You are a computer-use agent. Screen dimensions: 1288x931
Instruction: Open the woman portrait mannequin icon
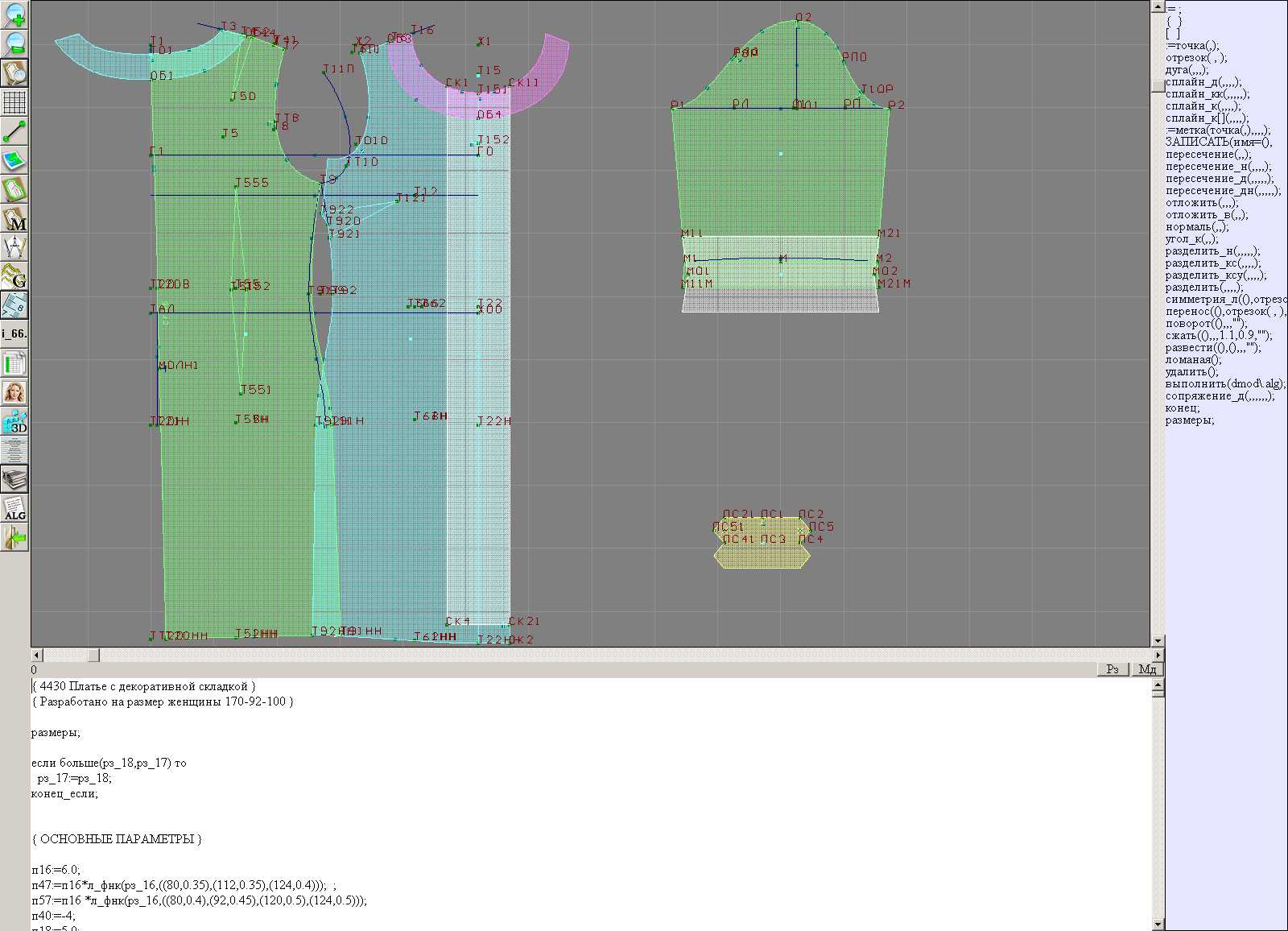pyautogui.click(x=14, y=392)
